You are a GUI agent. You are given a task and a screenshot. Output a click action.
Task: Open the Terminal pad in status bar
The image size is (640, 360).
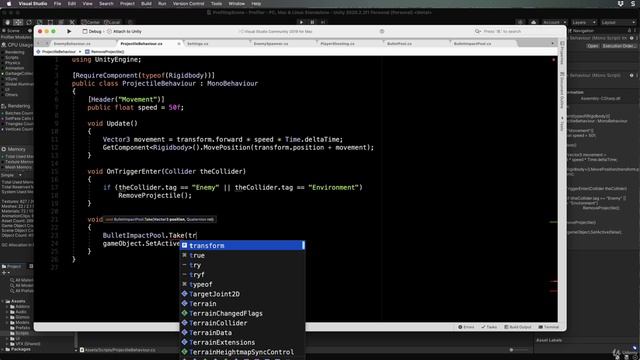click(549, 327)
